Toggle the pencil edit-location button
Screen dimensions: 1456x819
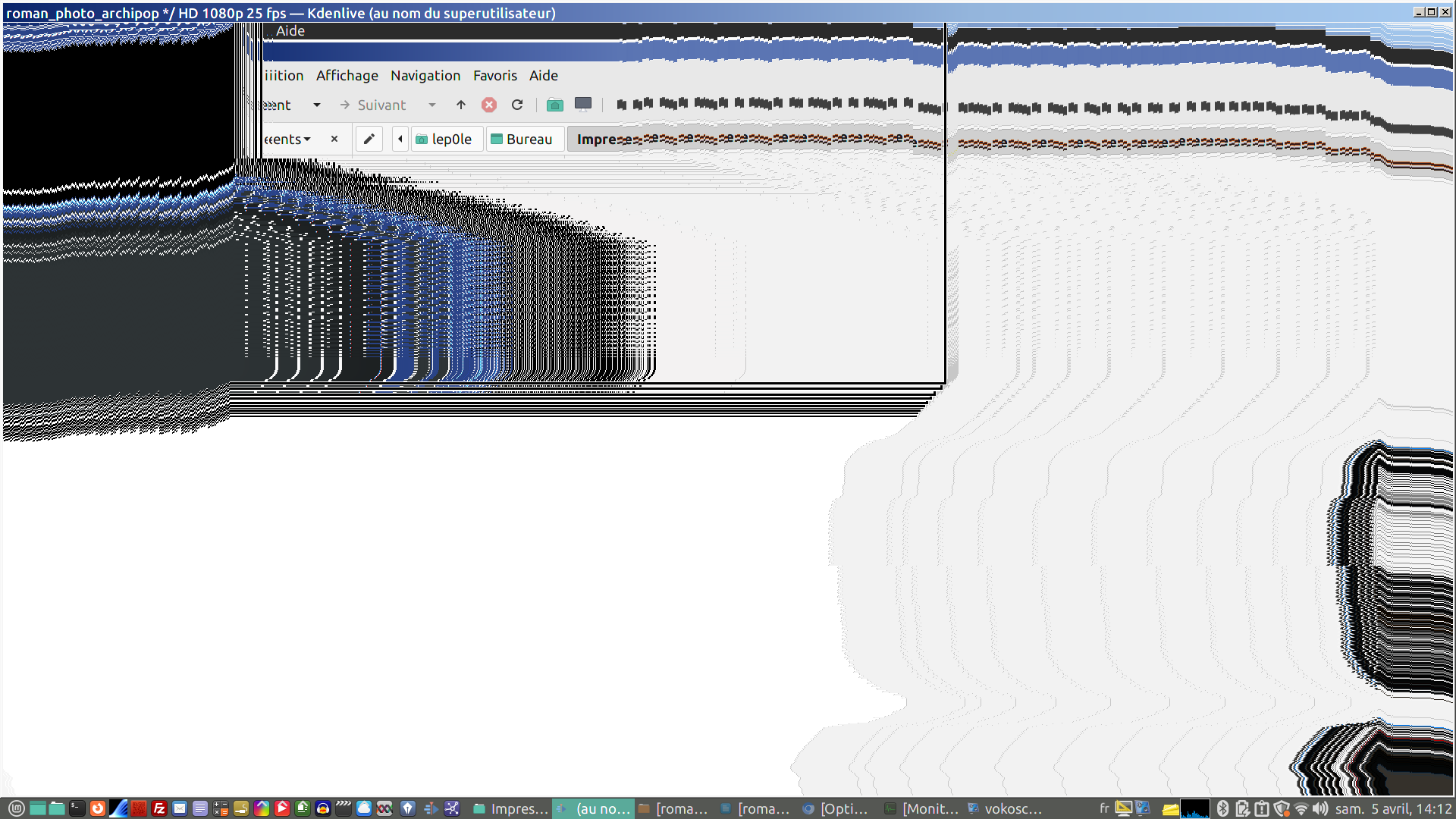369,139
